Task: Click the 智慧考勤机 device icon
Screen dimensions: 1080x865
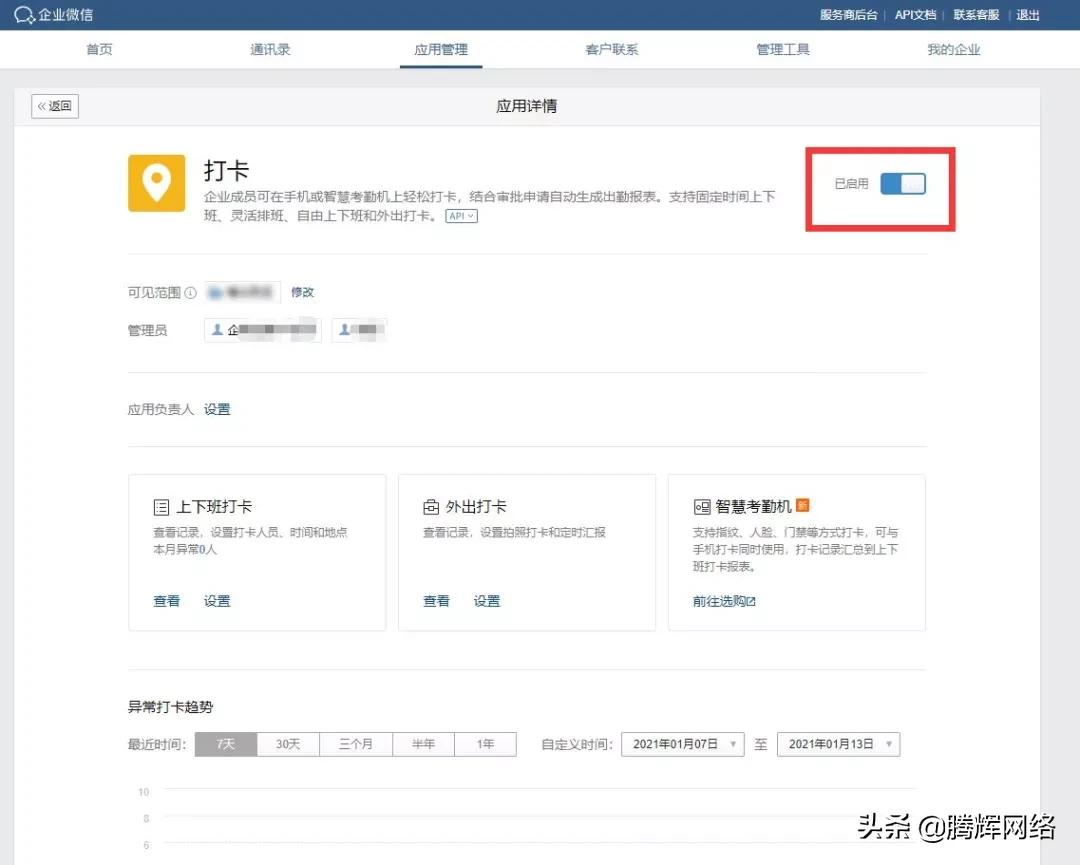Action: [702, 508]
